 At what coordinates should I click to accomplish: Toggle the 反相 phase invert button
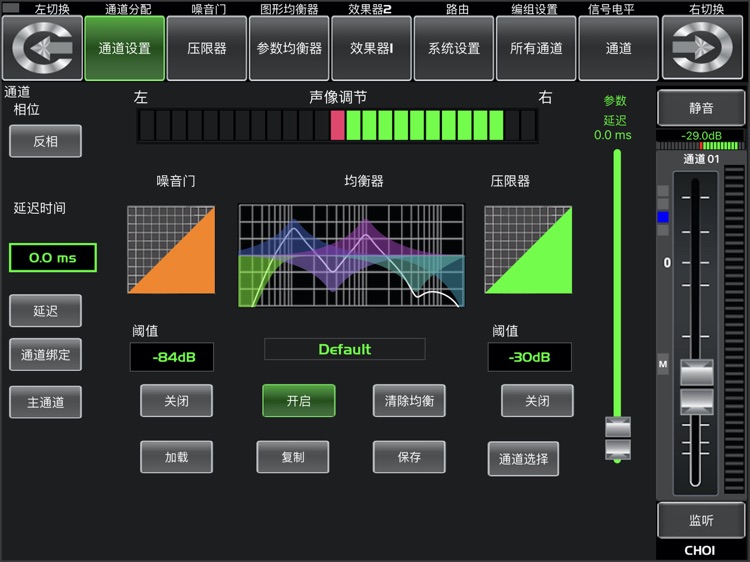coord(45,141)
